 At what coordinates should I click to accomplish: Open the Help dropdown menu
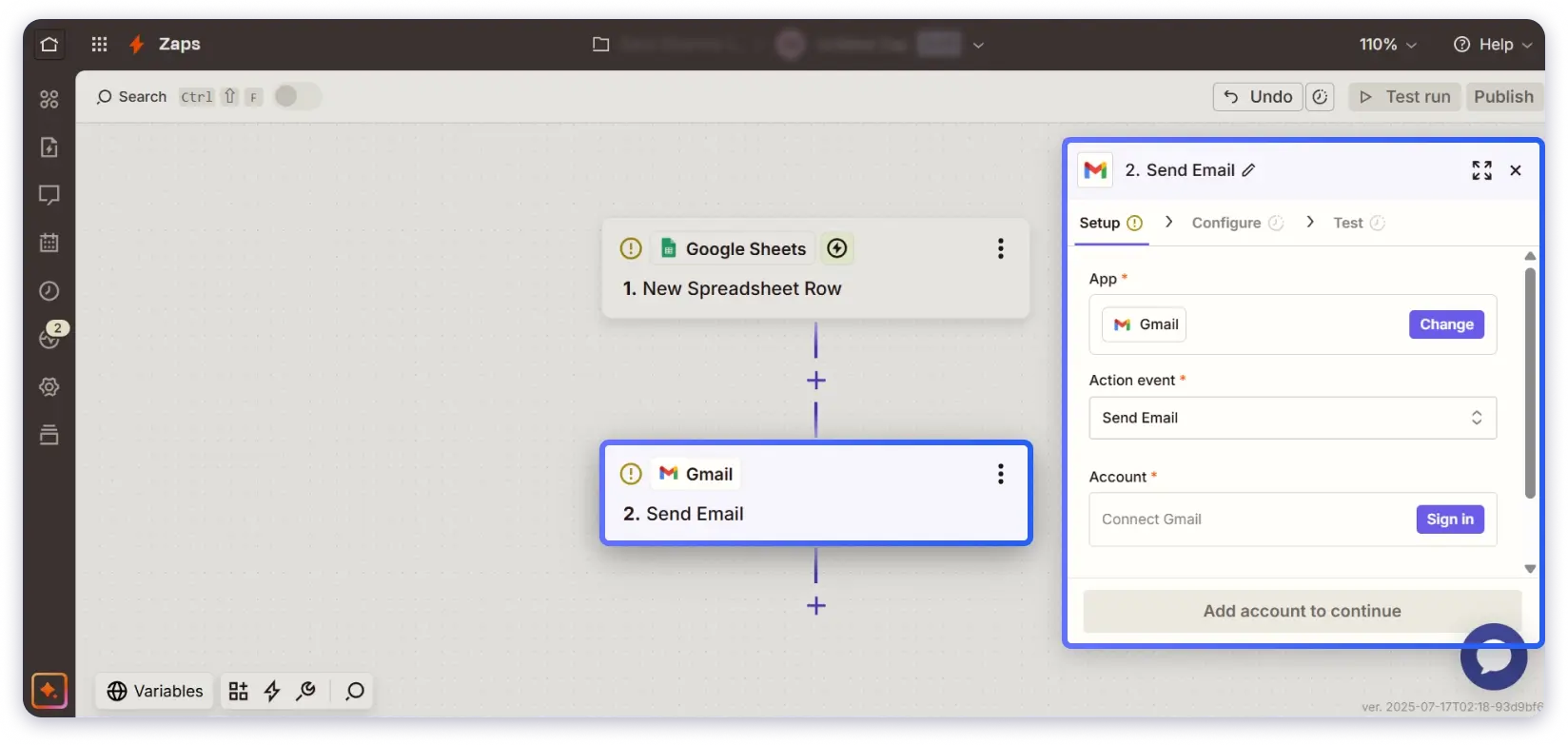coord(1493,45)
